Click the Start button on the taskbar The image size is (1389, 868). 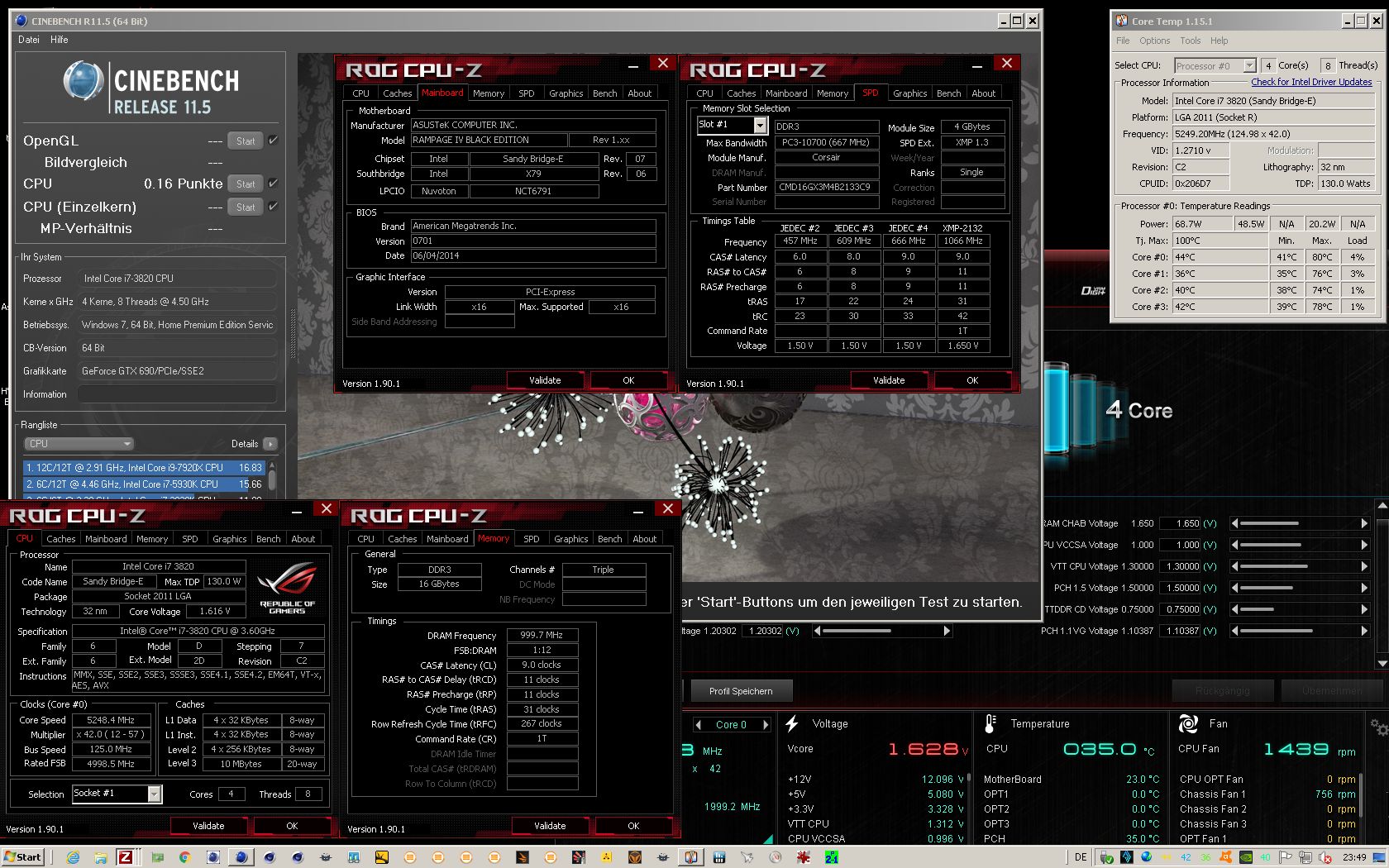22,857
